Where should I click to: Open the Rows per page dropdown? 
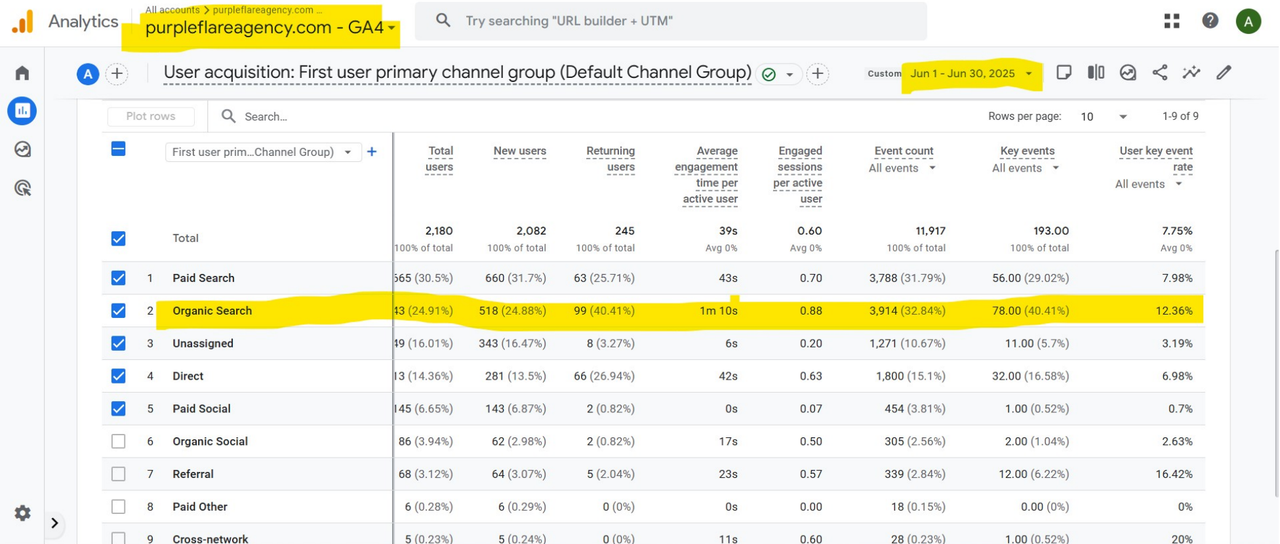click(1104, 116)
